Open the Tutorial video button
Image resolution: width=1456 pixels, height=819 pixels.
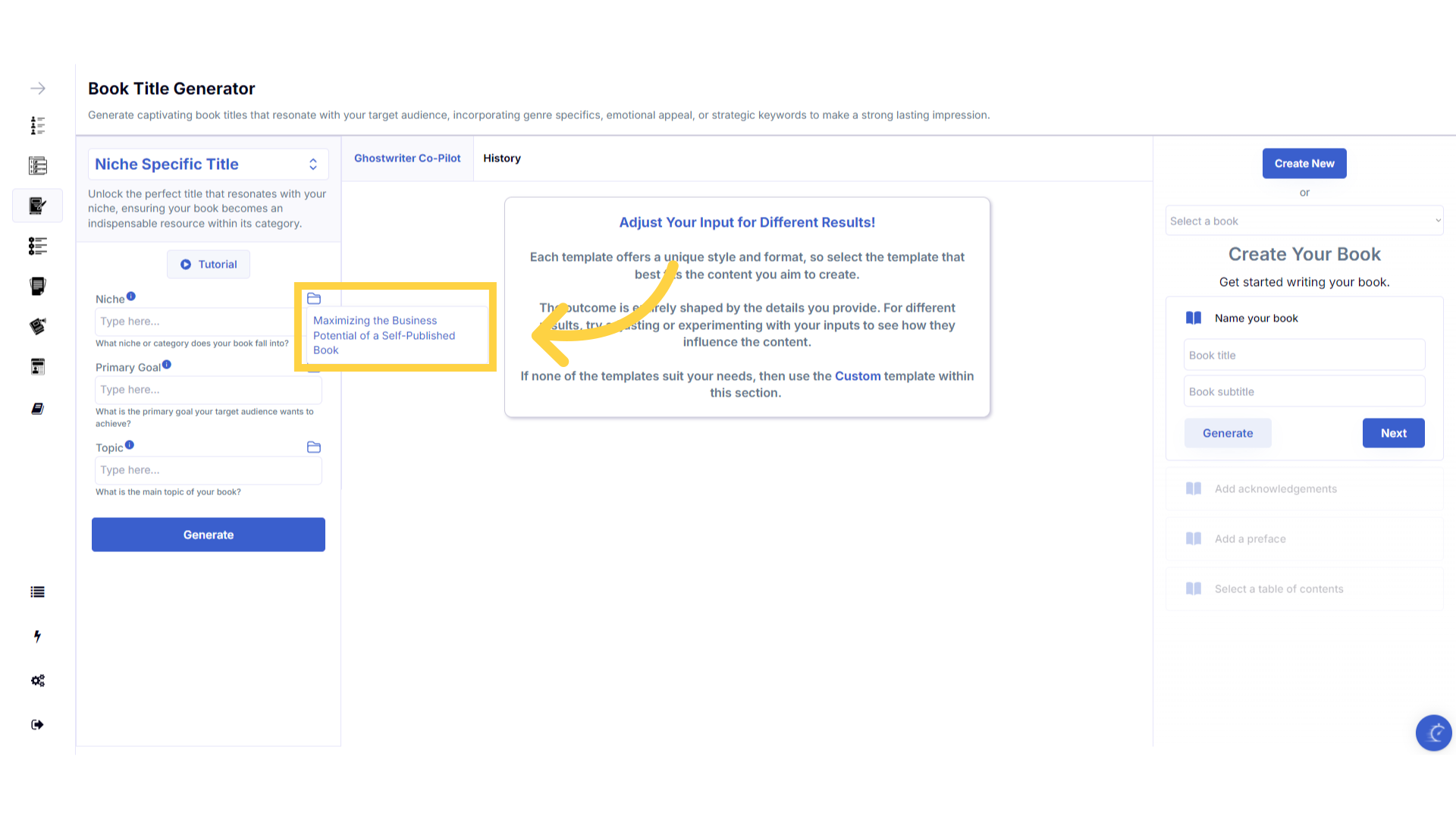point(209,265)
